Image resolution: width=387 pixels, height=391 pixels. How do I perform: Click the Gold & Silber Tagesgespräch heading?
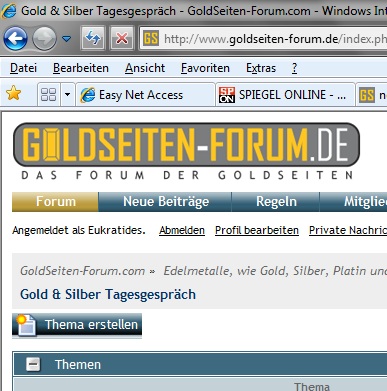108,294
